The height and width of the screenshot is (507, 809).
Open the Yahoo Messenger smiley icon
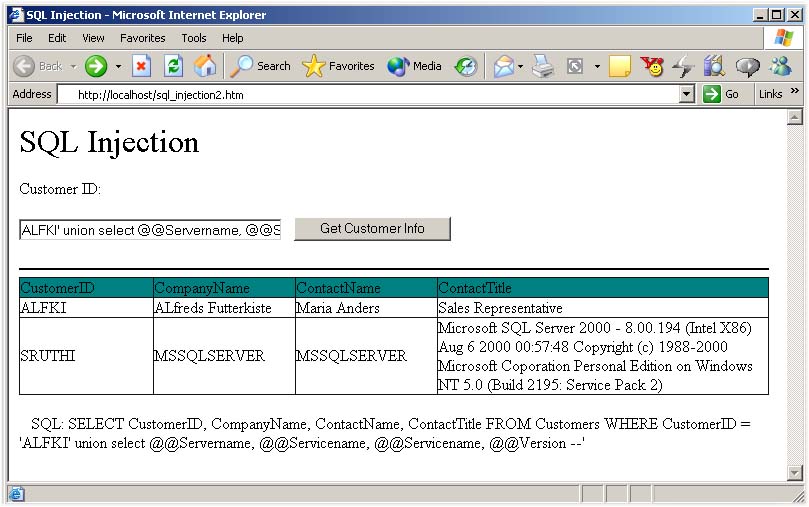[652, 66]
